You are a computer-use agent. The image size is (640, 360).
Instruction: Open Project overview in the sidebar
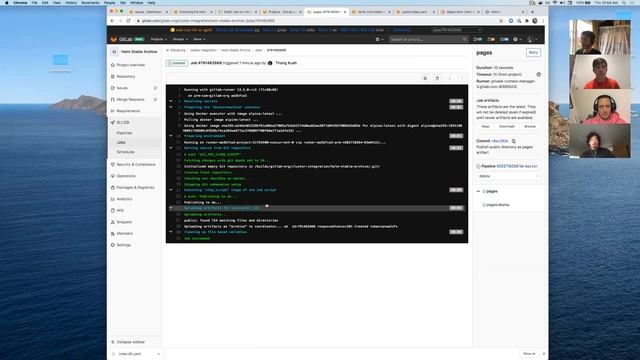131,65
